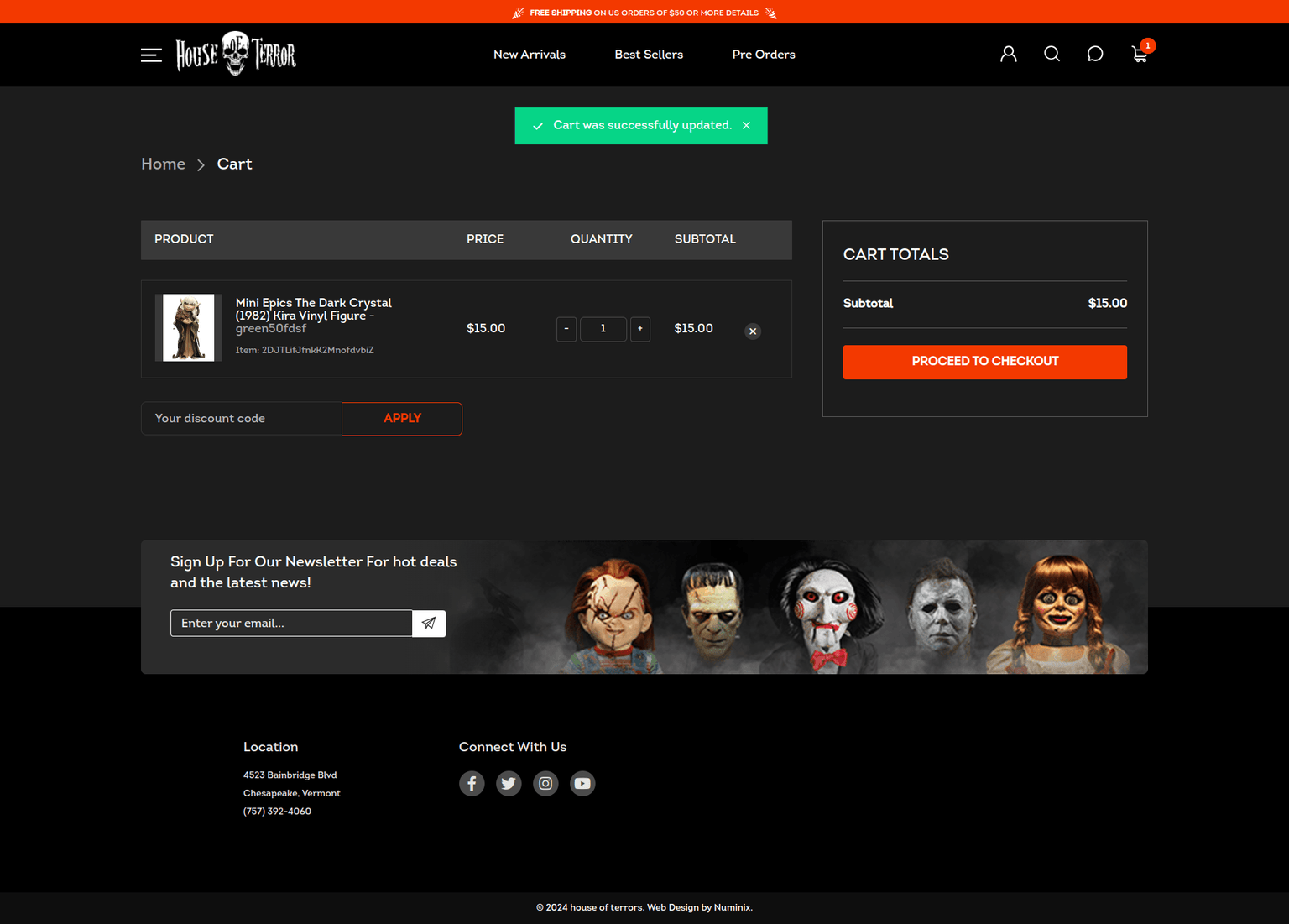Submit newsletter email with paper plane icon

429,624
